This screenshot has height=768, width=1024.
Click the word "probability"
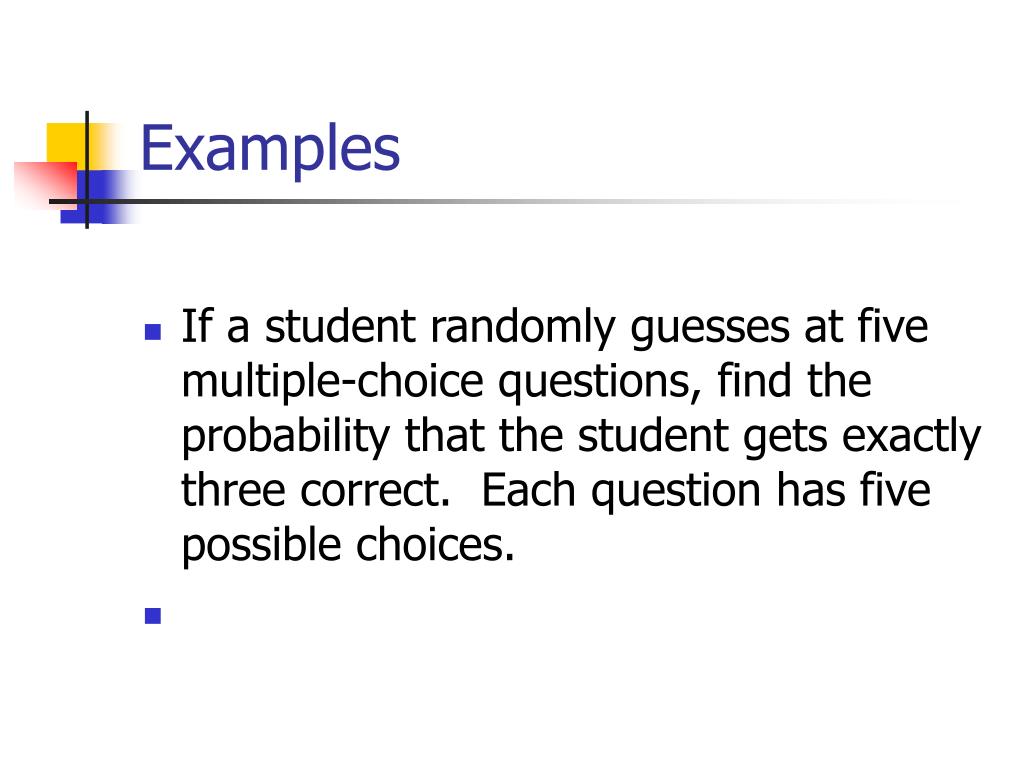285,438
